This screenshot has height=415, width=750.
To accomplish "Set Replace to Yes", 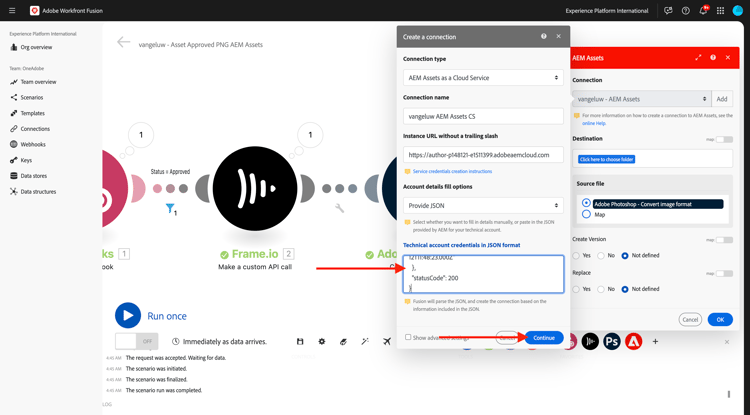I will (576, 289).
